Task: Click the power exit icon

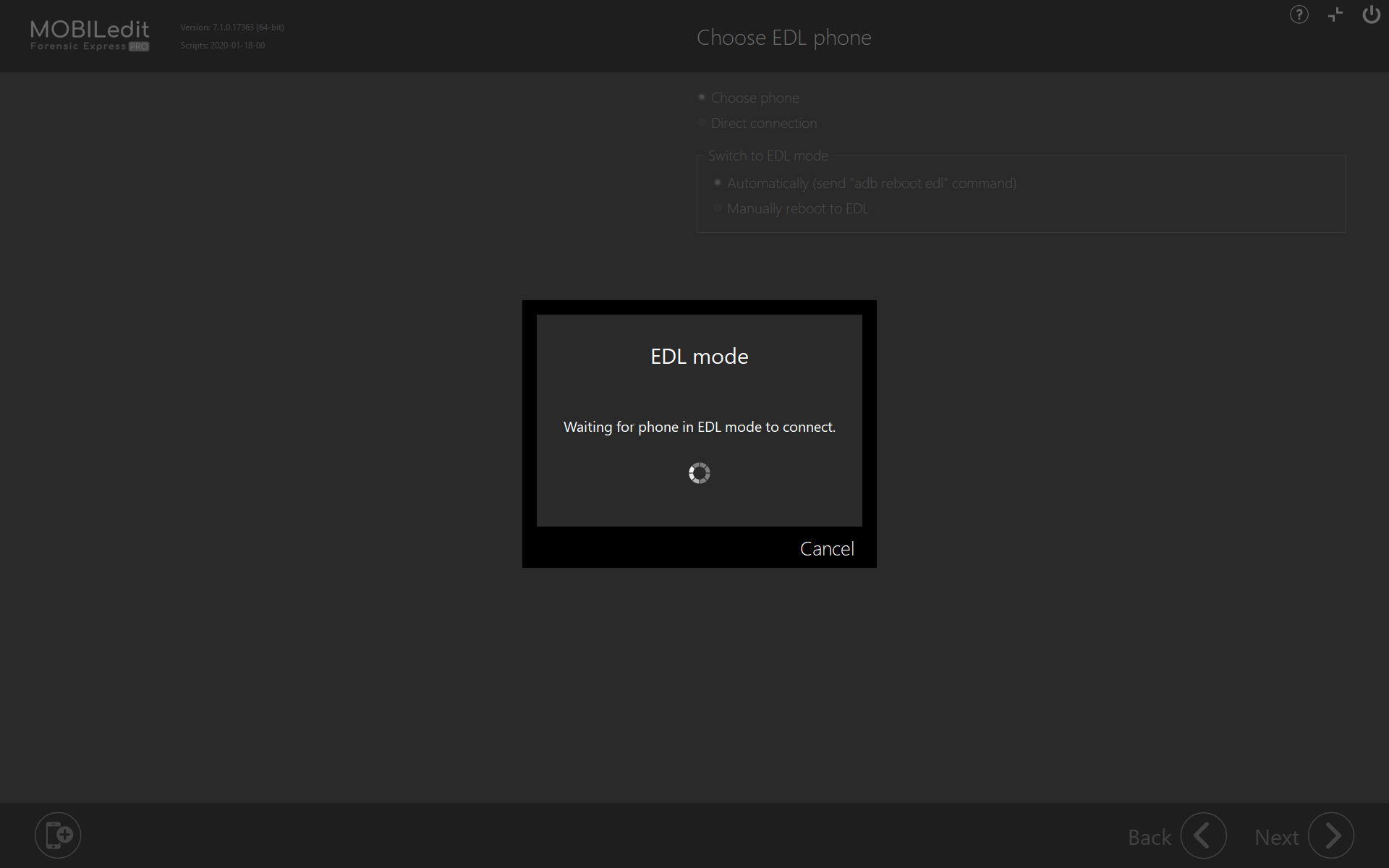Action: (x=1371, y=14)
